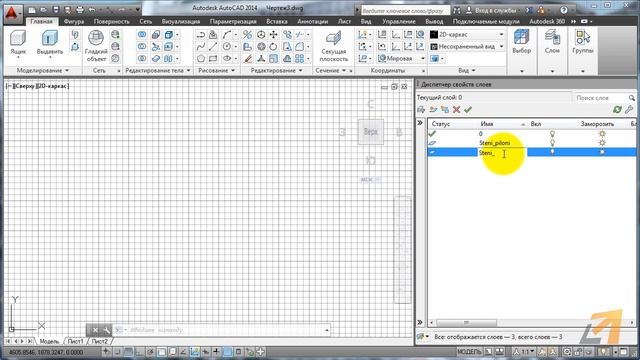This screenshot has height=360, width=640.
Task: Select the Spline curve tool in Рисование
Action: click(201, 47)
